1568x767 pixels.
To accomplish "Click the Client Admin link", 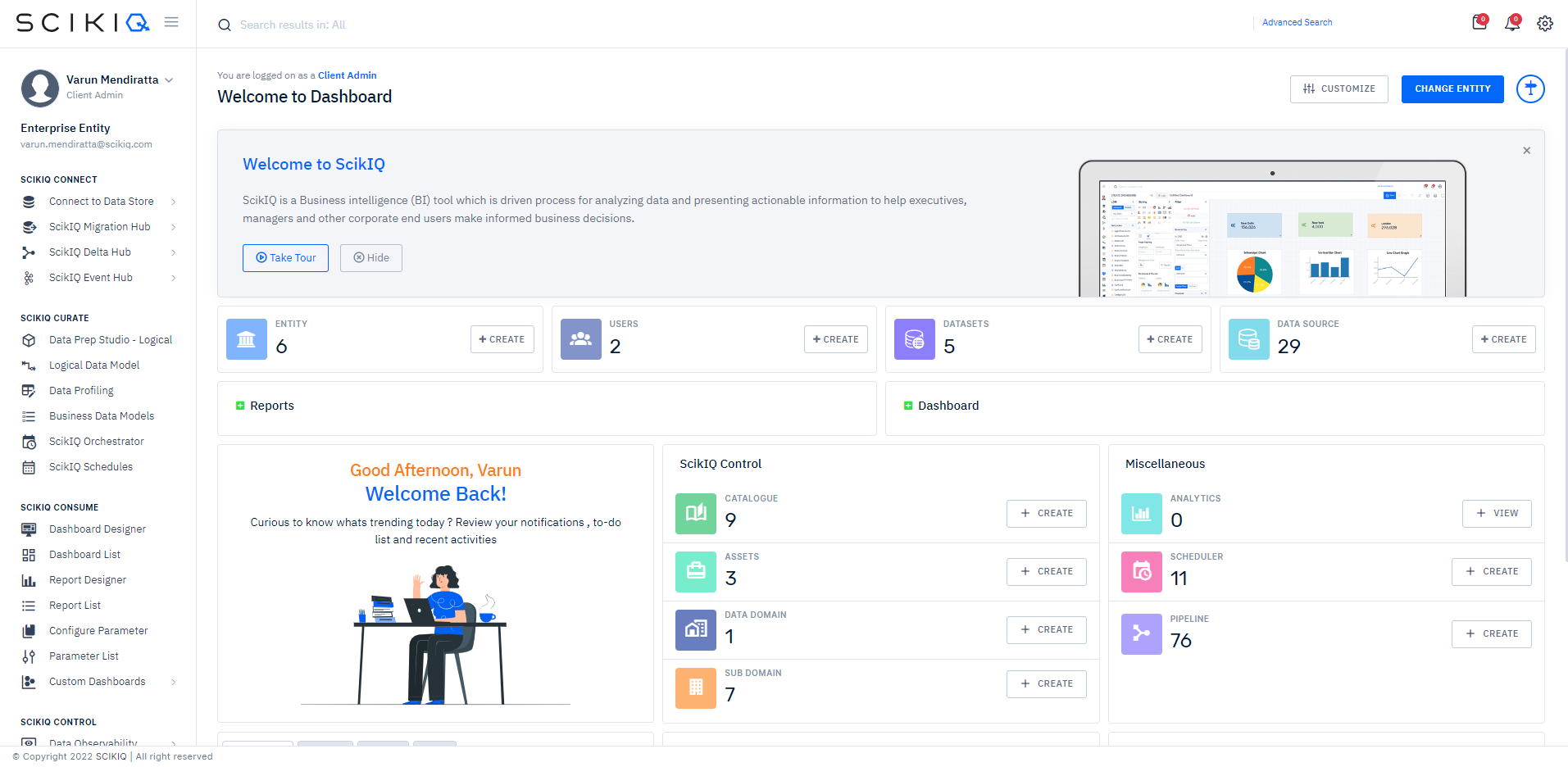I will [x=348, y=75].
